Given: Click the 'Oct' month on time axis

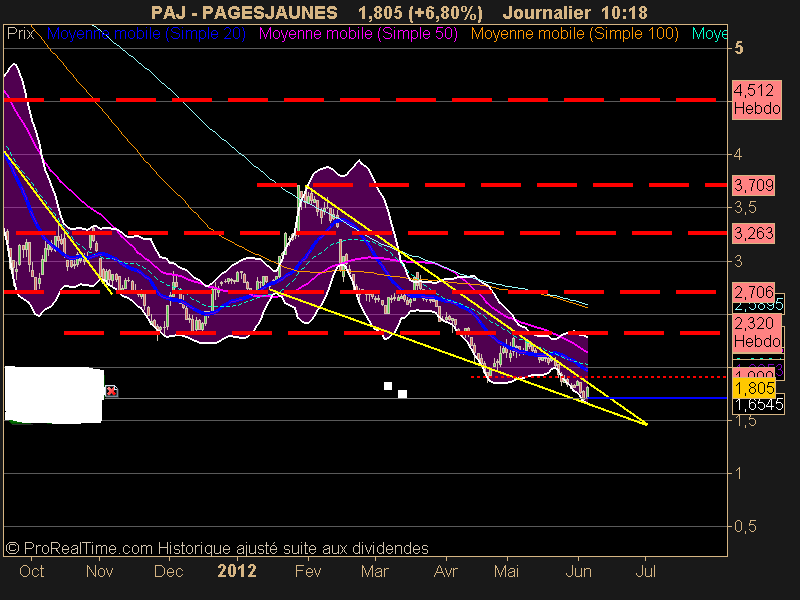Looking at the screenshot, I should (32, 570).
